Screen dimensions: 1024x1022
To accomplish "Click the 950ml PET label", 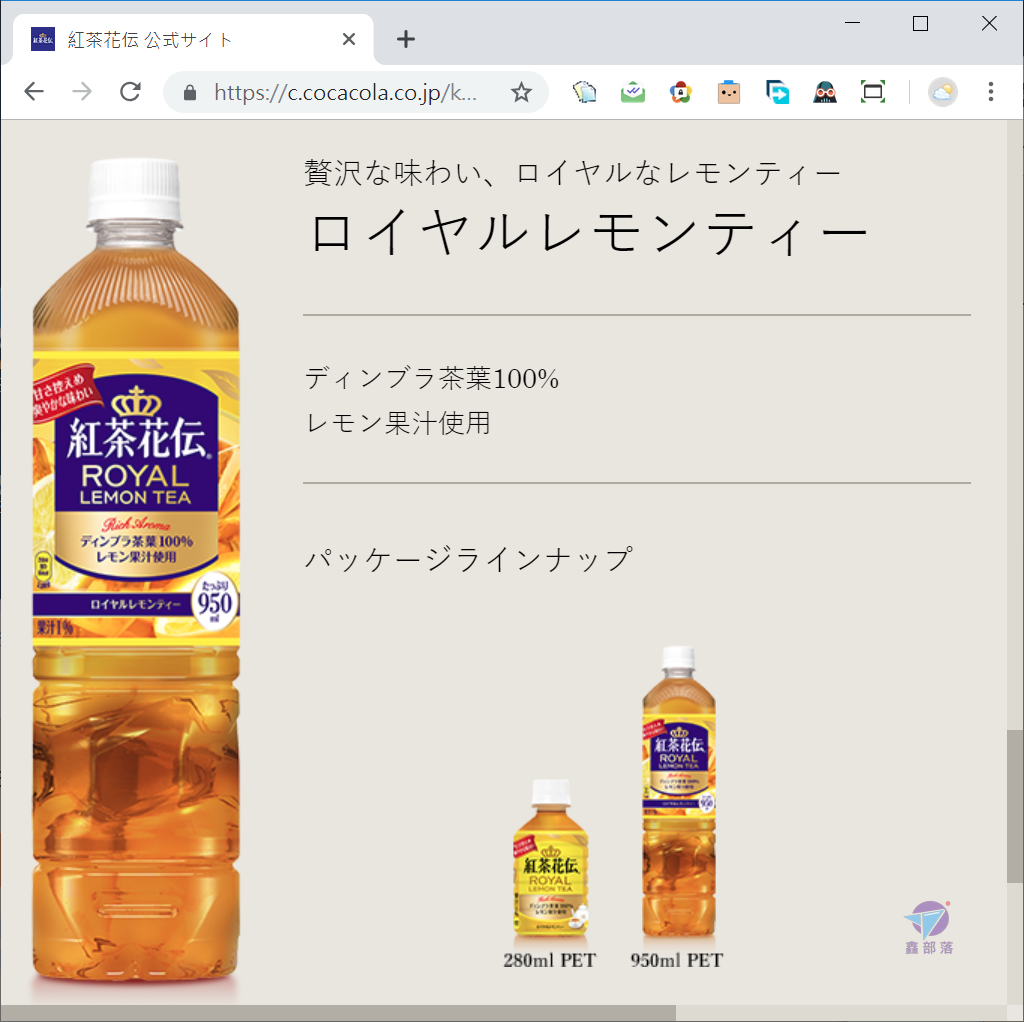I will point(677,960).
